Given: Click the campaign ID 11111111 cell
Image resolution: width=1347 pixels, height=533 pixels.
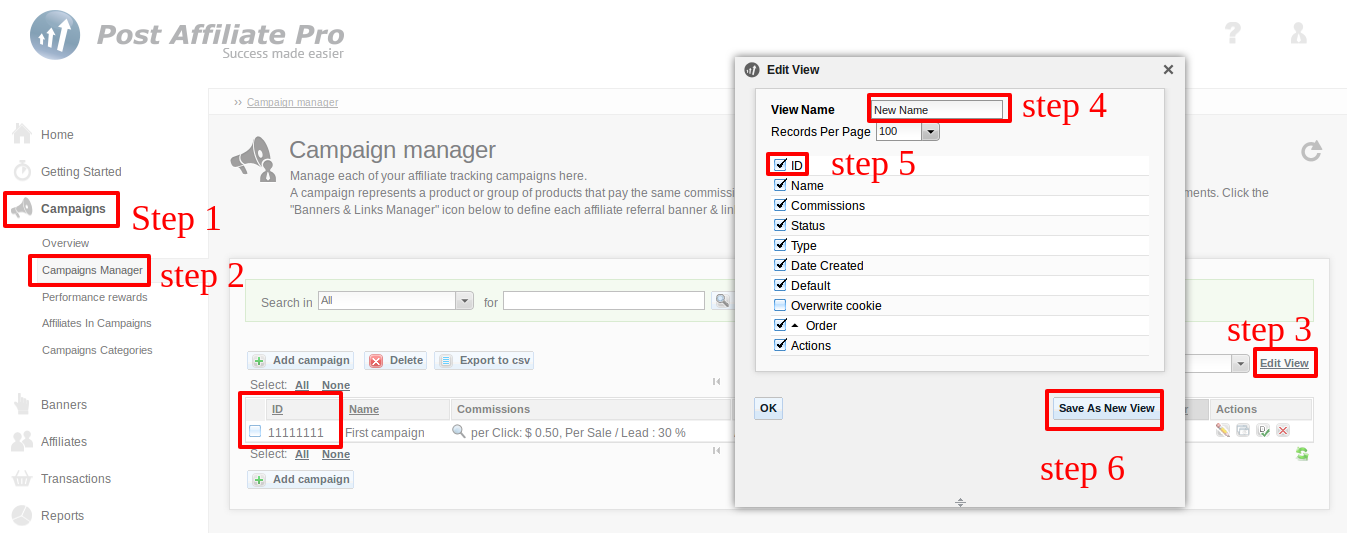Looking at the screenshot, I should 296,433.
